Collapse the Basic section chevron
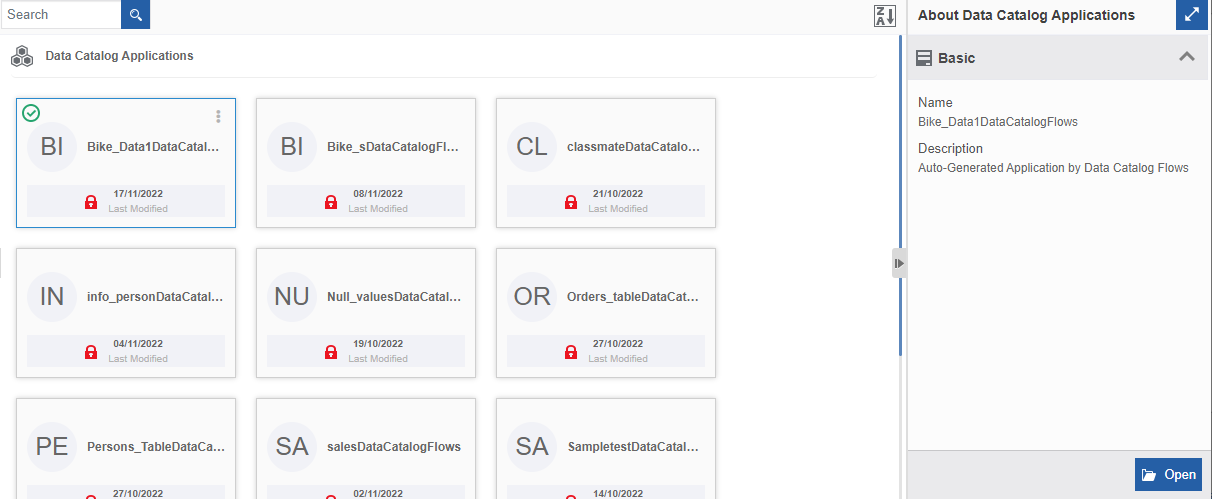Screen dimensions: 1212x499 click(x=1187, y=57)
